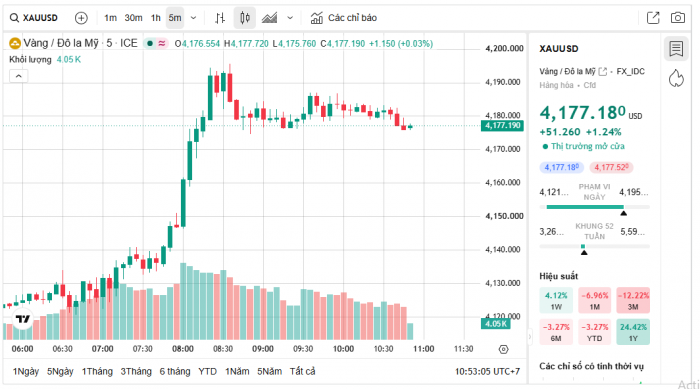Select the candlestick chart style icon
The width and height of the screenshot is (700, 389).
tap(245, 18)
